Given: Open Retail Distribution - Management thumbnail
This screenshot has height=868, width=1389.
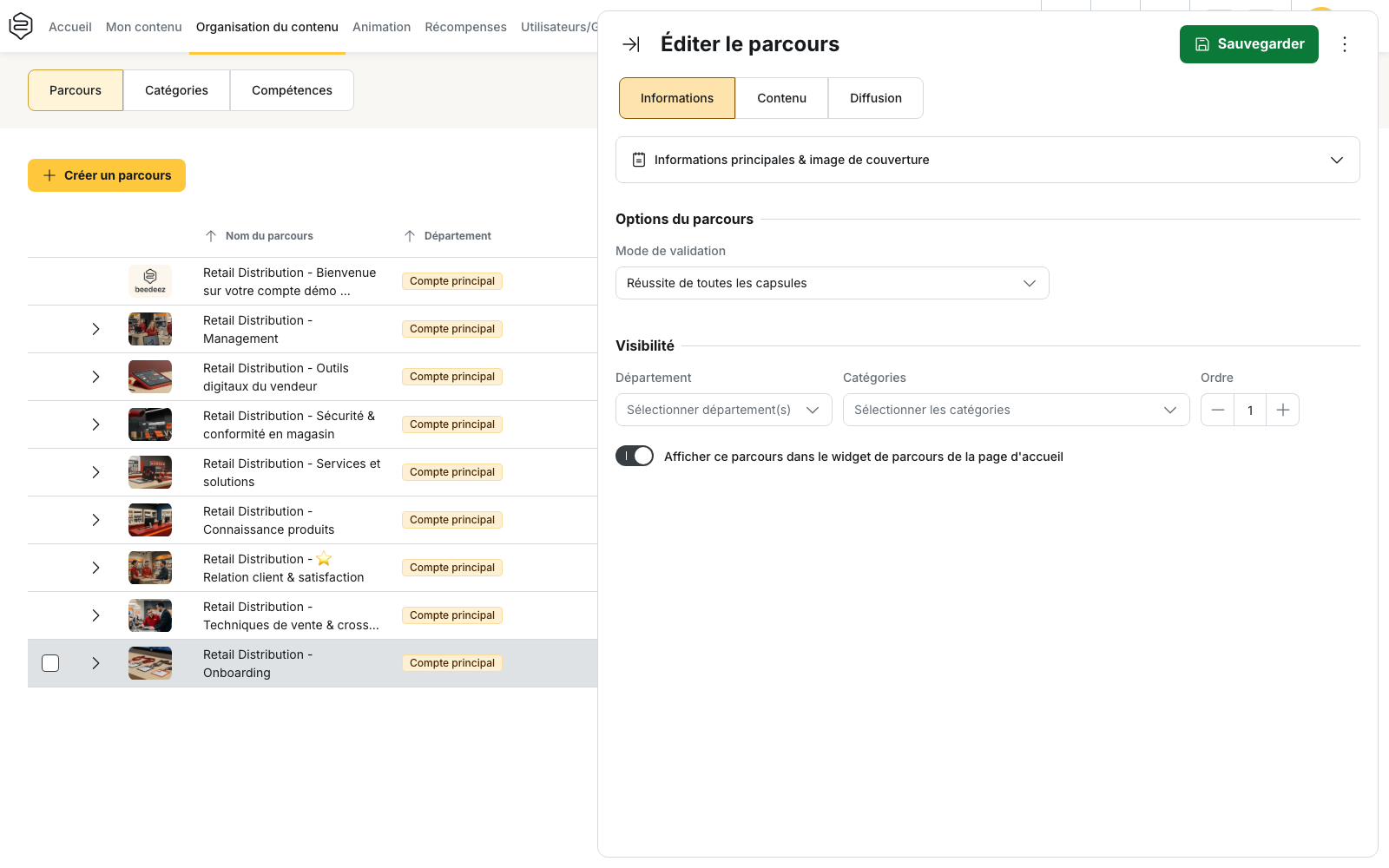Looking at the screenshot, I should 150,329.
